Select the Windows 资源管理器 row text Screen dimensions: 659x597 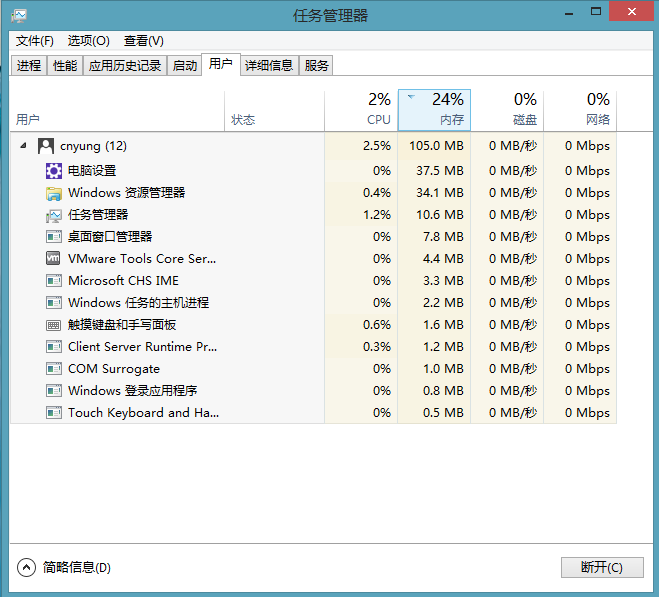pos(127,193)
